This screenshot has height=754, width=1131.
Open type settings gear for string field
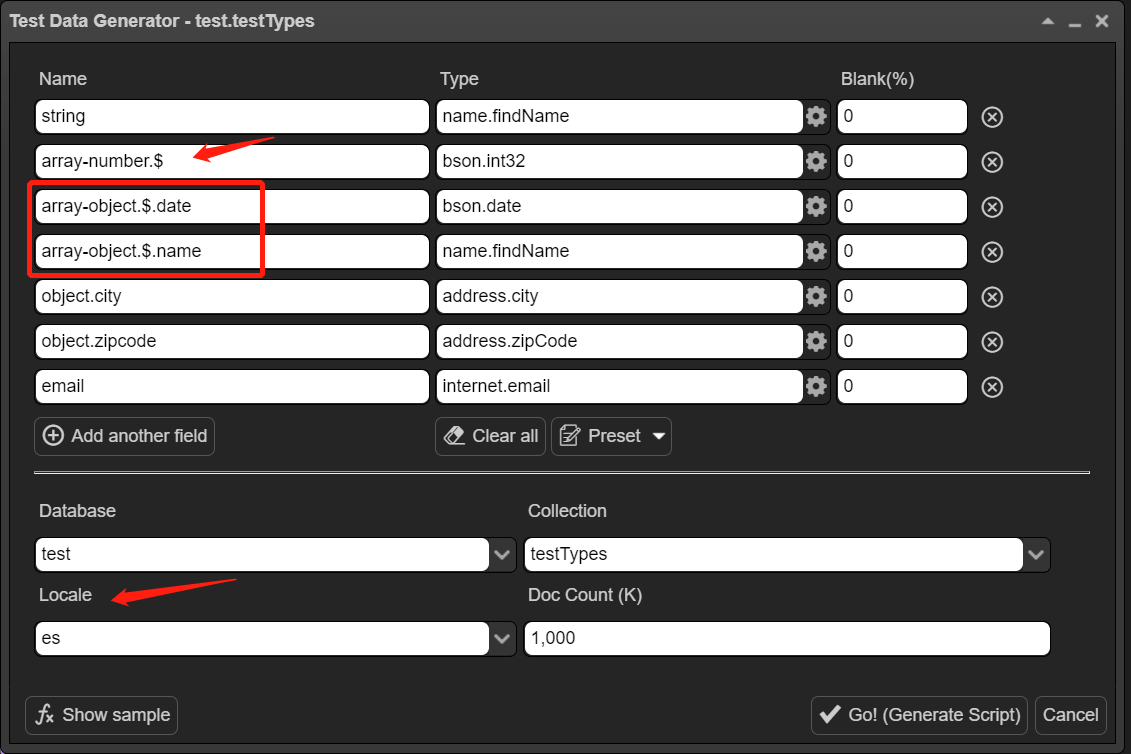[816, 116]
